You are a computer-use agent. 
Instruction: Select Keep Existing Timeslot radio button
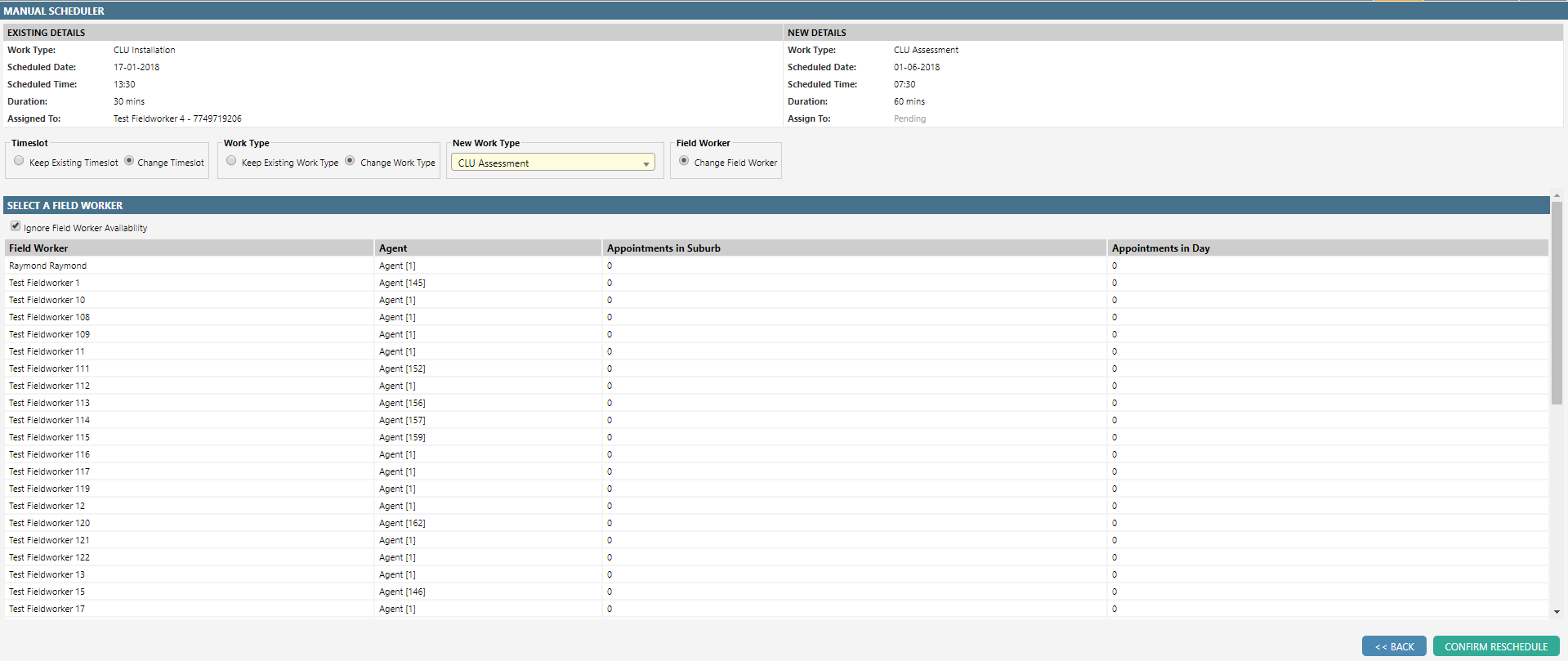19,161
